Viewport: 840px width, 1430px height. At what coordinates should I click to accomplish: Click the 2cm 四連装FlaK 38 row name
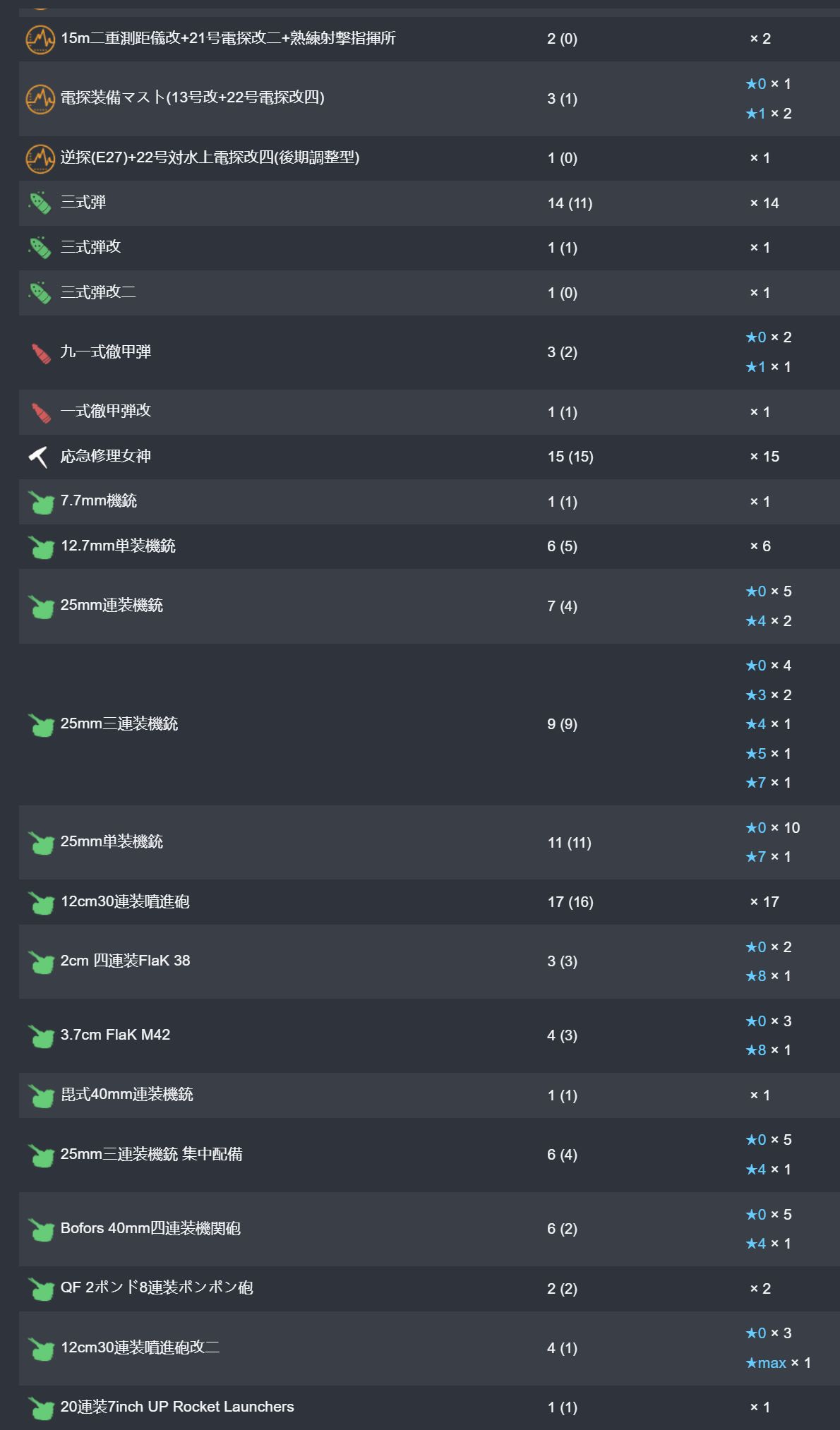(125, 961)
